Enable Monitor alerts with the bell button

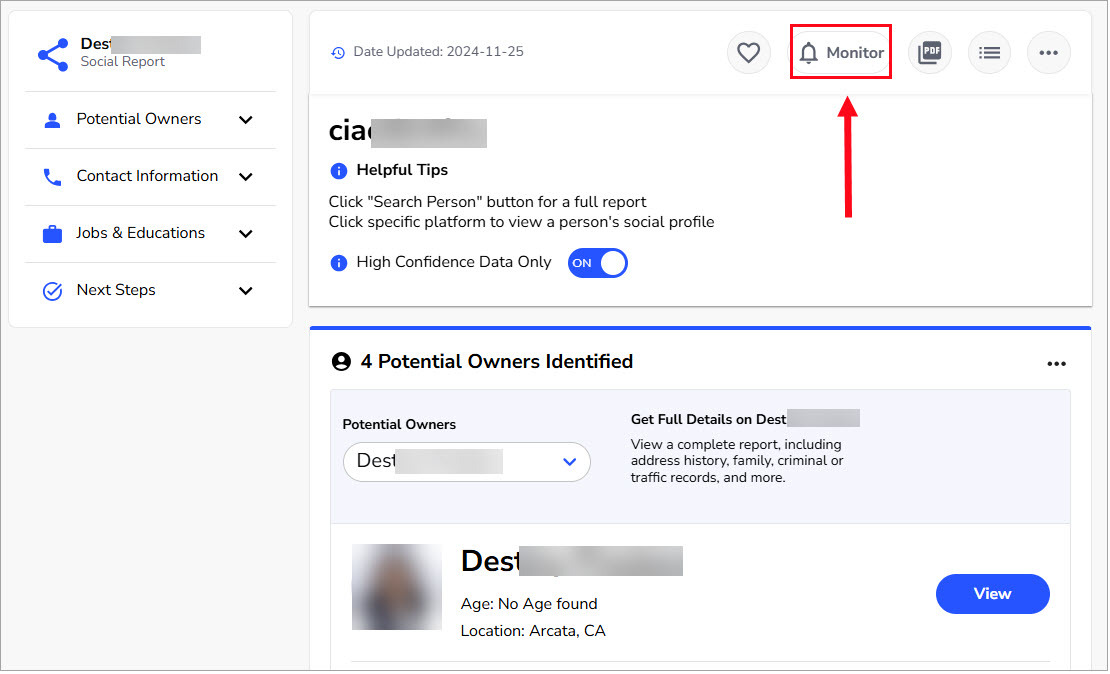coord(840,51)
